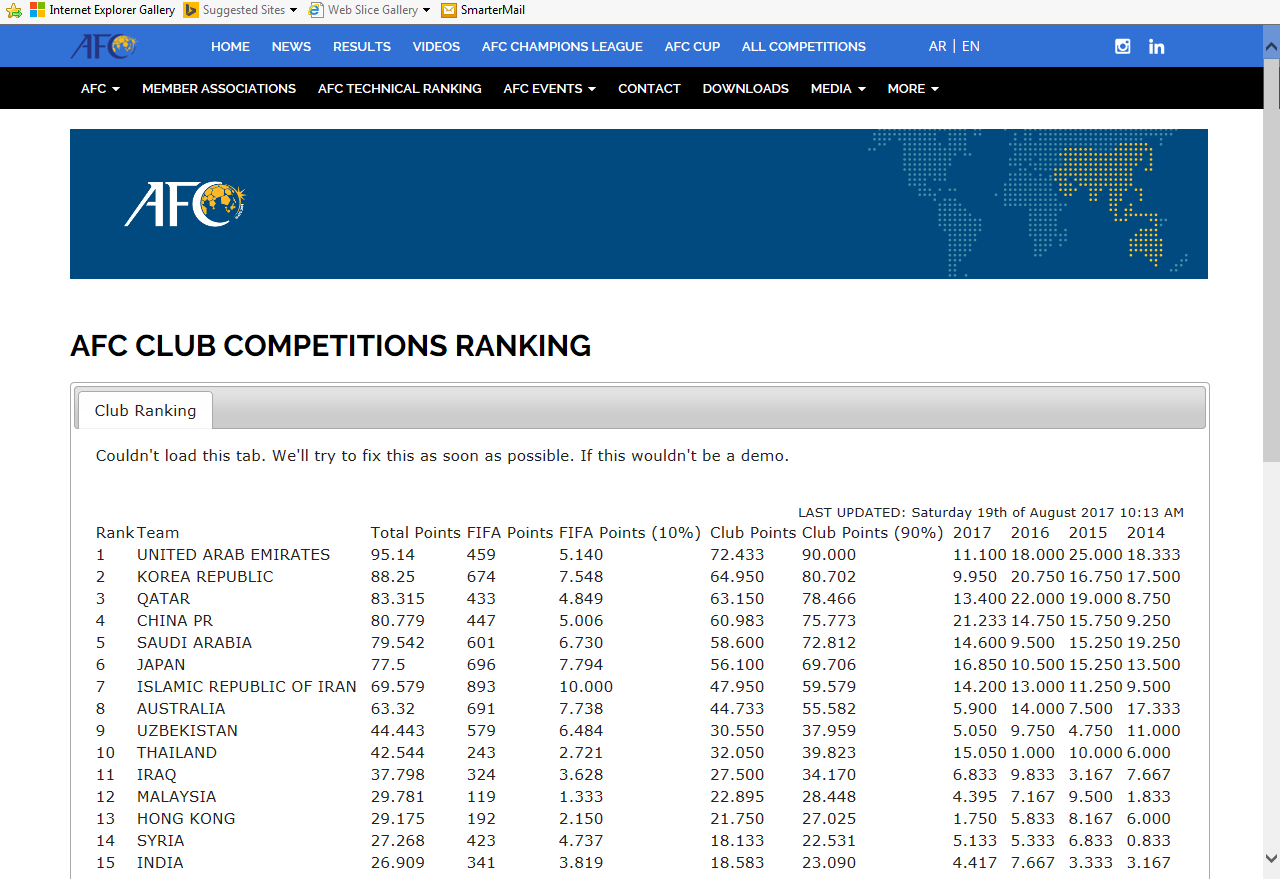Click the SAUDI ARABIA team name
1280x879 pixels.
point(194,642)
